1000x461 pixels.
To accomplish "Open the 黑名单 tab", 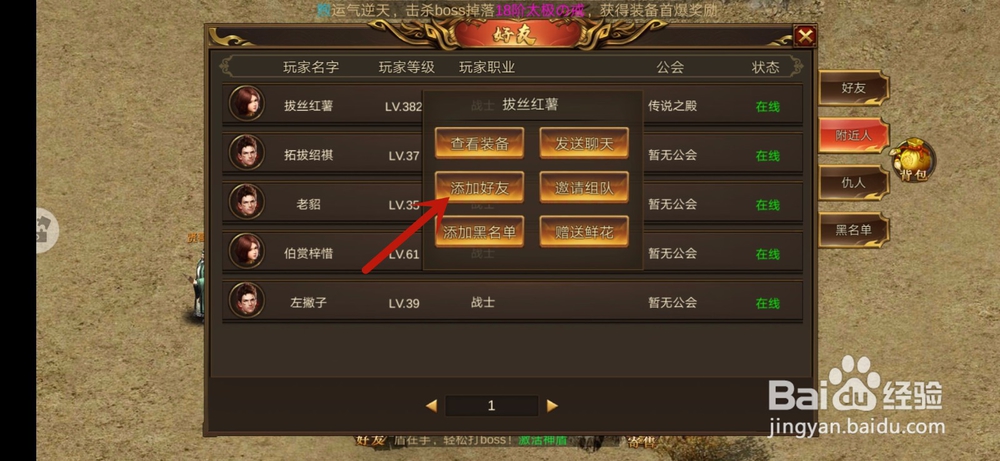I will coord(853,230).
